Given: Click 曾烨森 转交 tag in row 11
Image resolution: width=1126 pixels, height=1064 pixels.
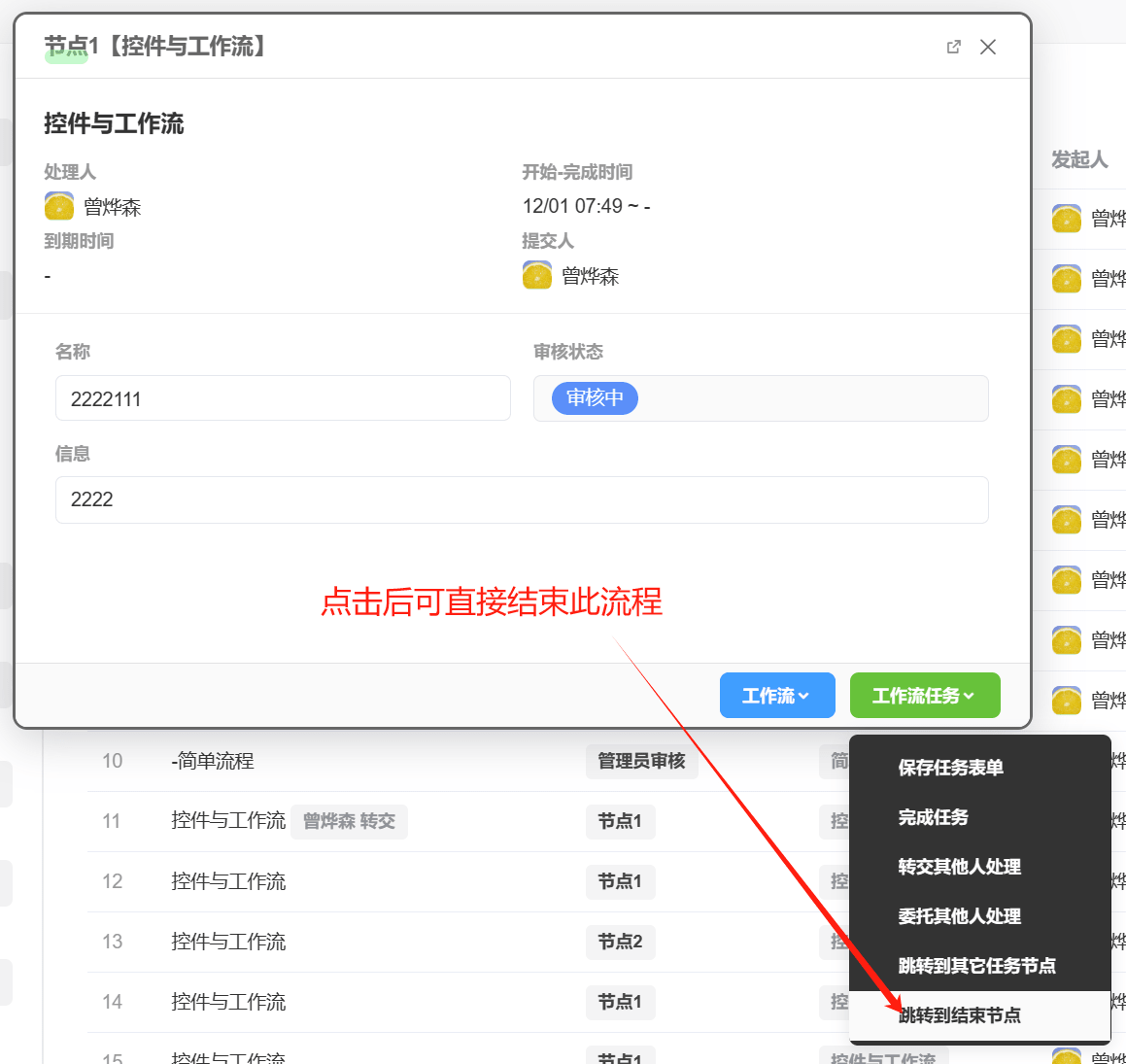Looking at the screenshot, I should [349, 821].
